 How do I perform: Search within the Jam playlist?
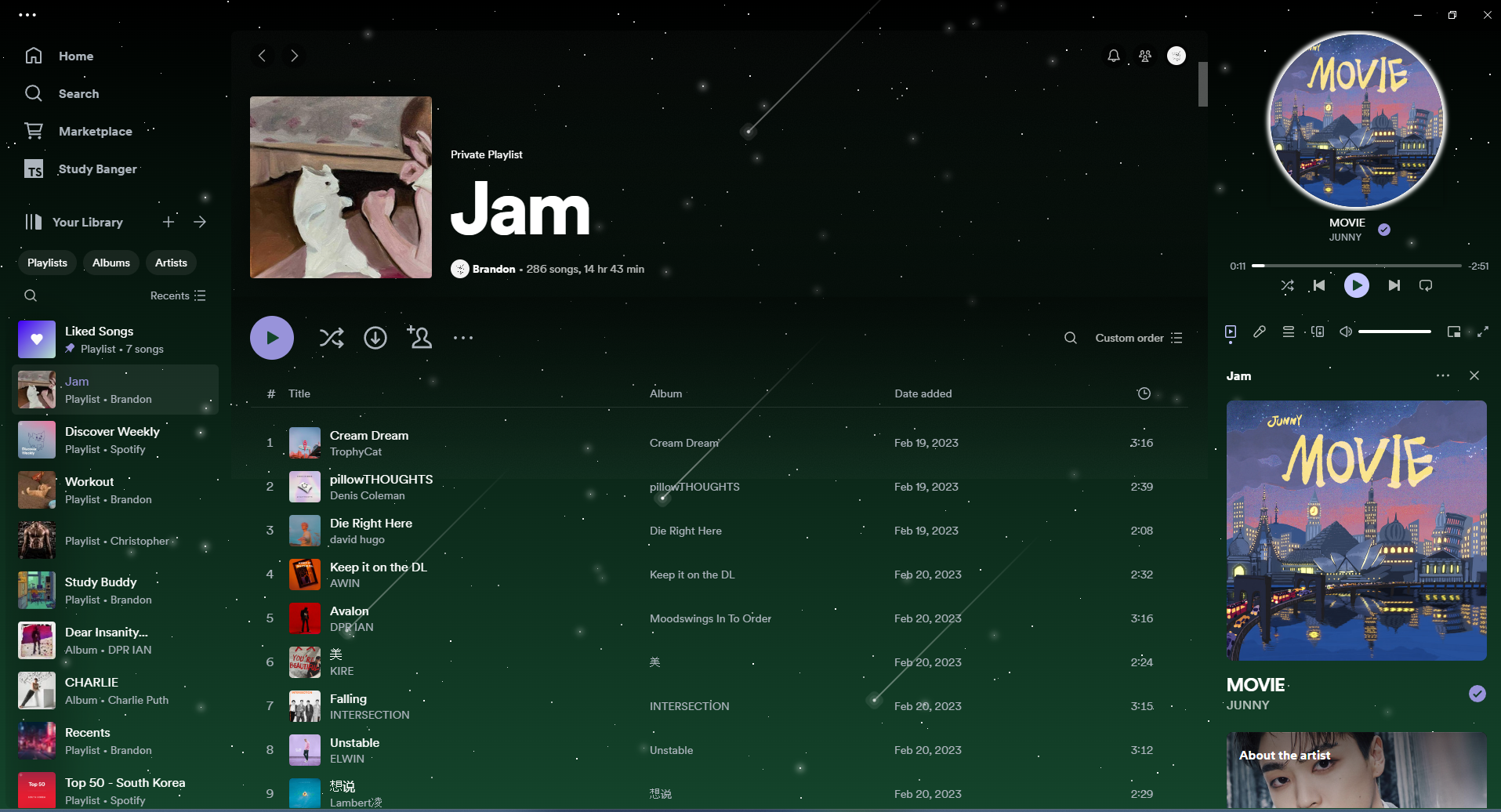point(1070,338)
